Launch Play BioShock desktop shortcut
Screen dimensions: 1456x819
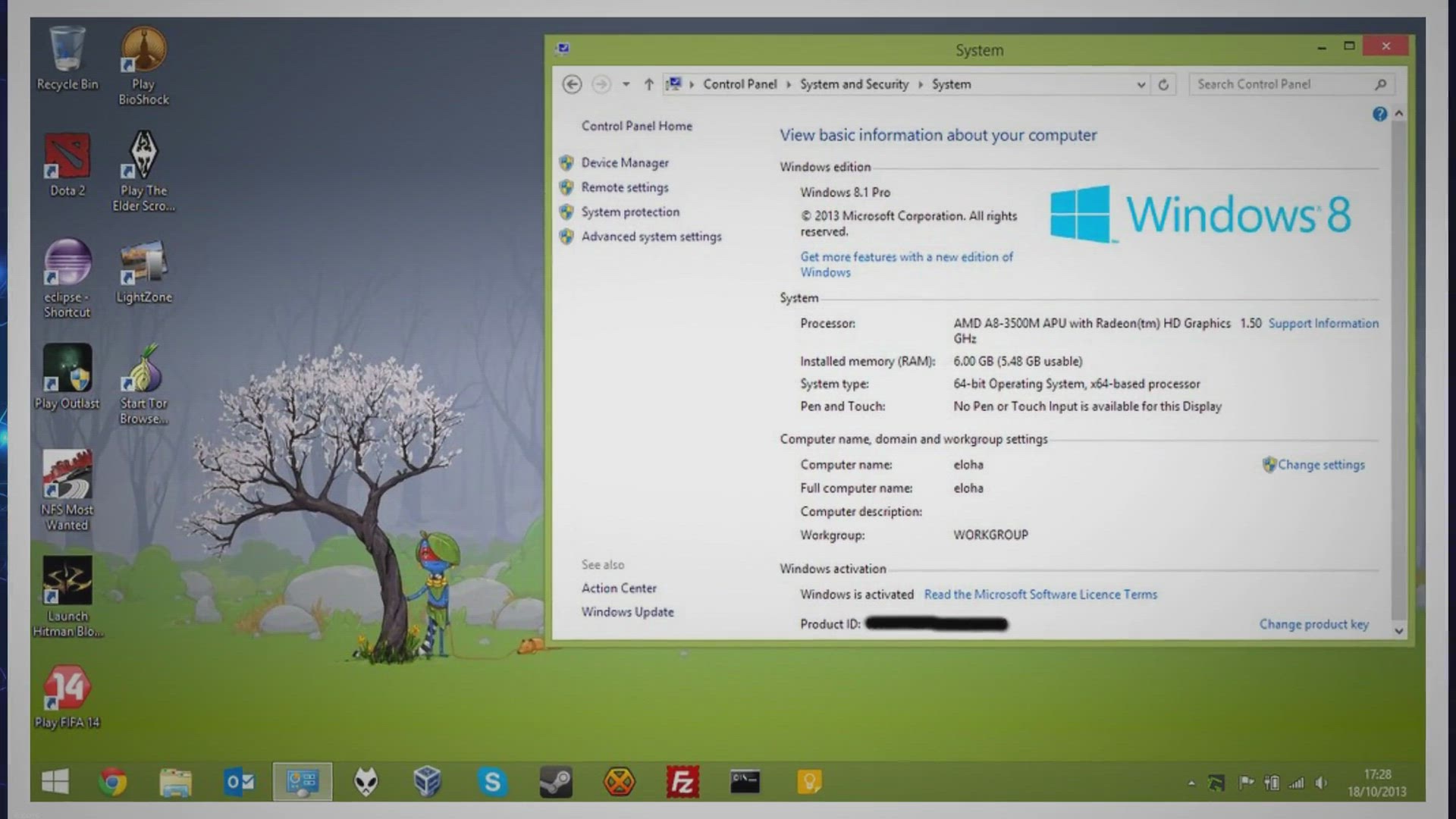tap(143, 66)
